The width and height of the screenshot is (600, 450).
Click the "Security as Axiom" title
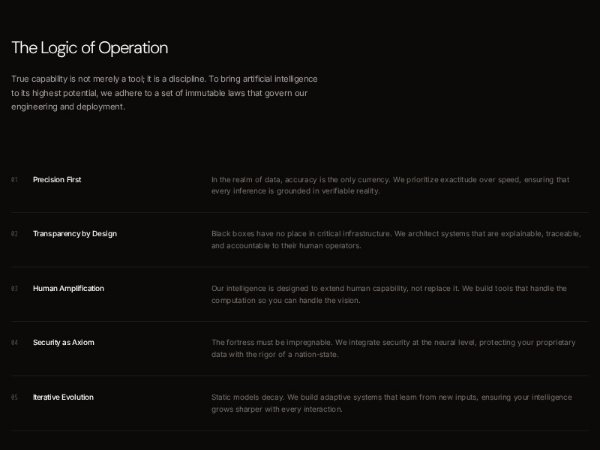click(64, 343)
